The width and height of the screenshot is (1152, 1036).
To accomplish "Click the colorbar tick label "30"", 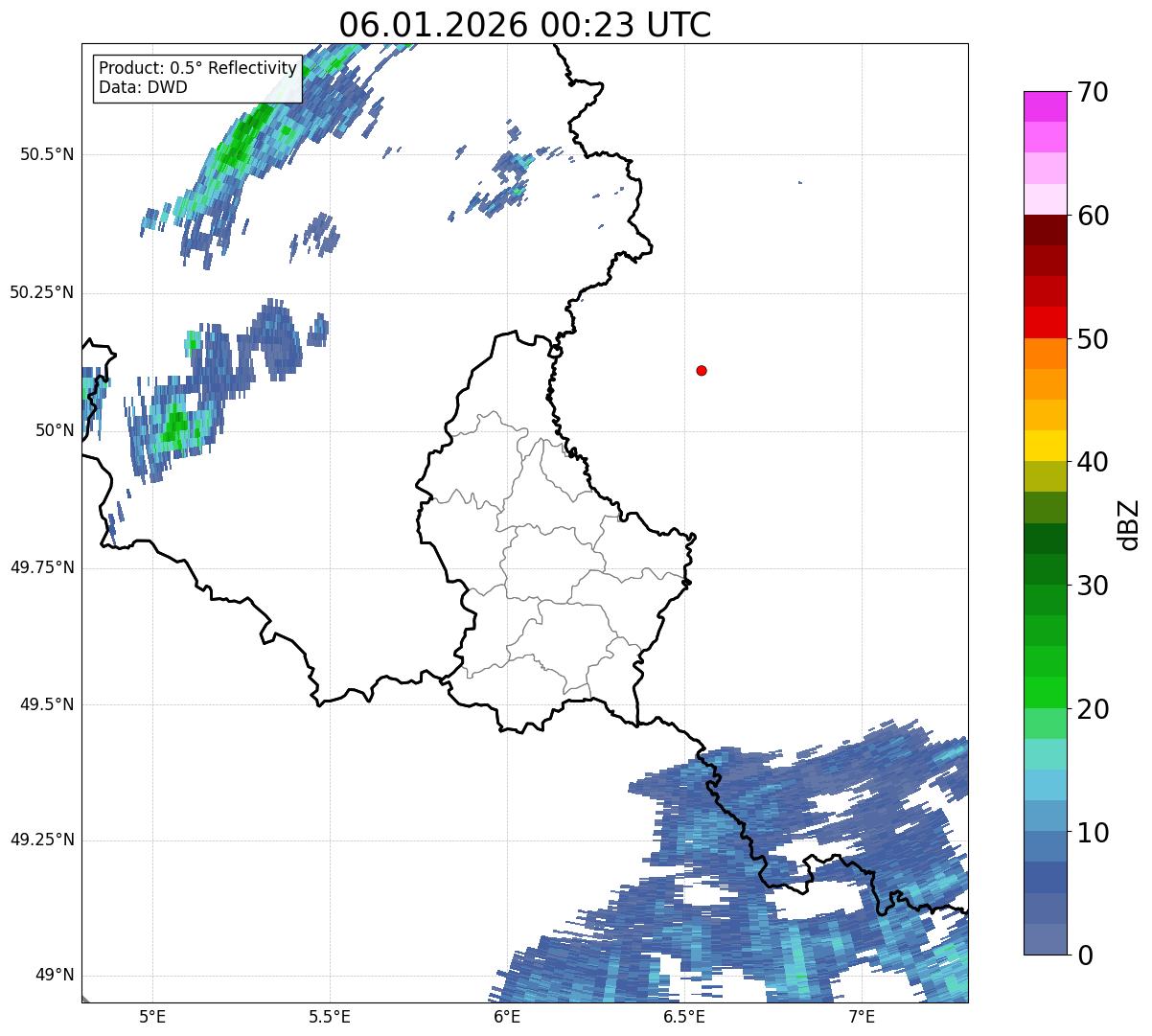I will click(1093, 586).
